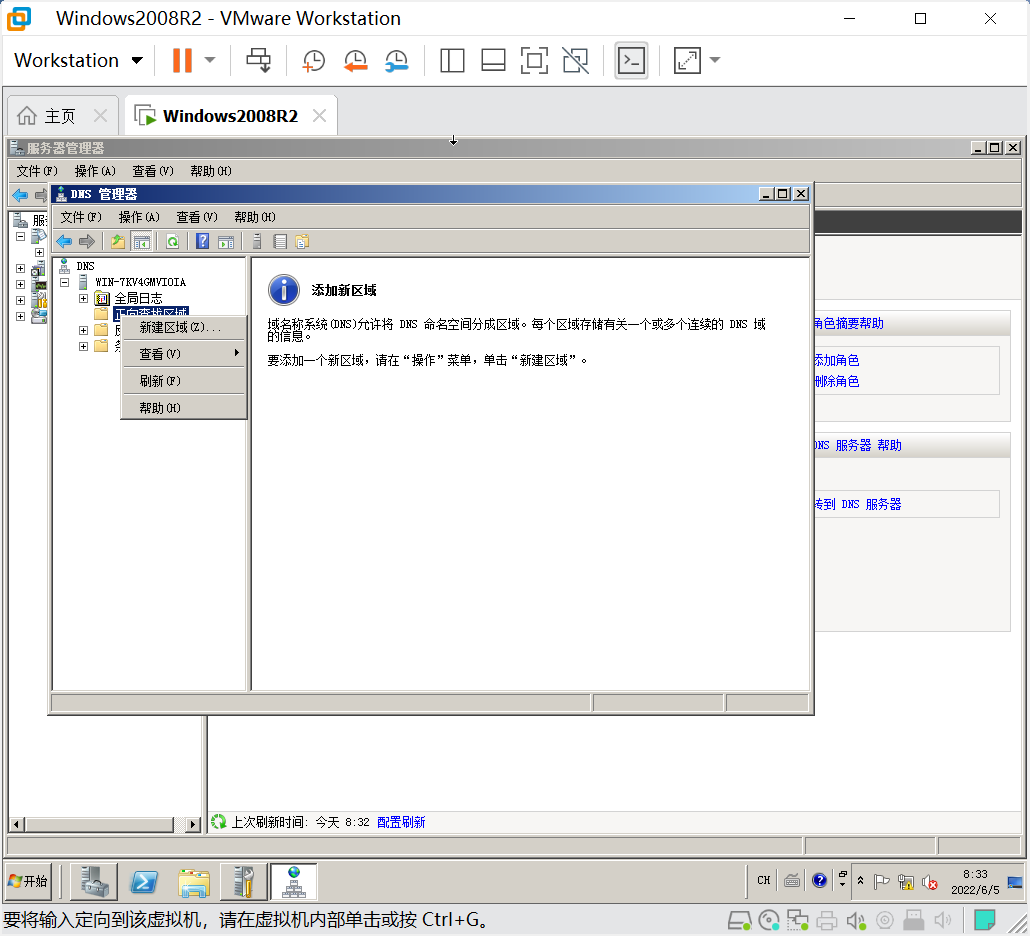Switch to the 主页 tab

(60, 116)
